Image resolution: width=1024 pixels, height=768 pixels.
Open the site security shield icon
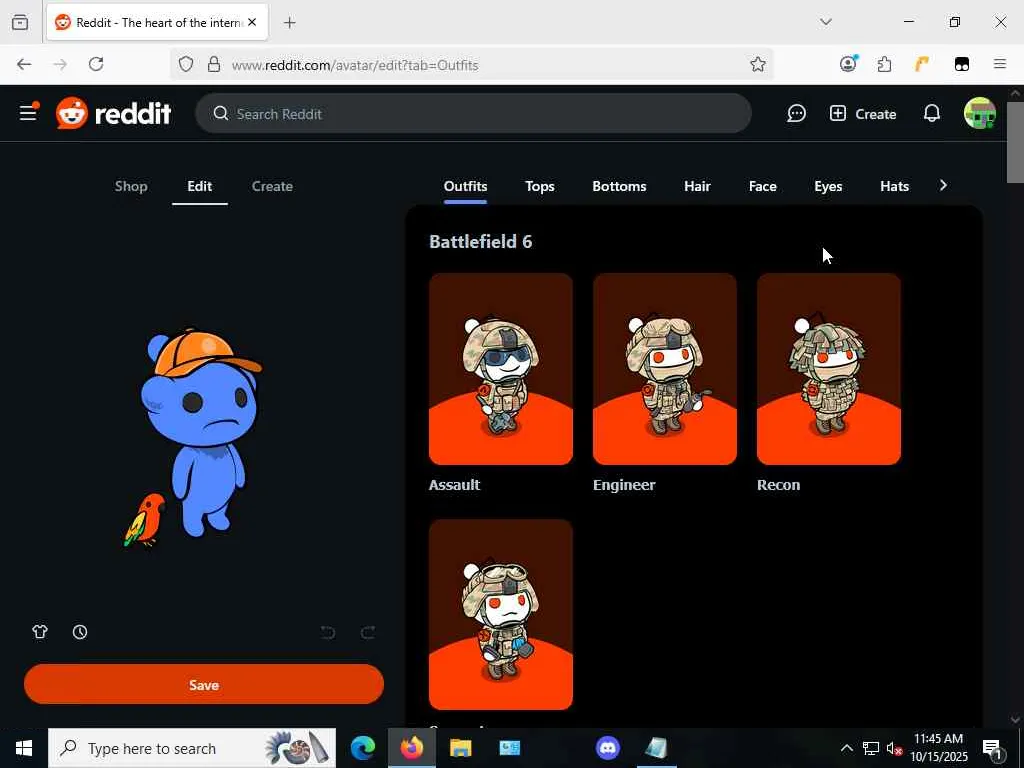tap(186, 64)
